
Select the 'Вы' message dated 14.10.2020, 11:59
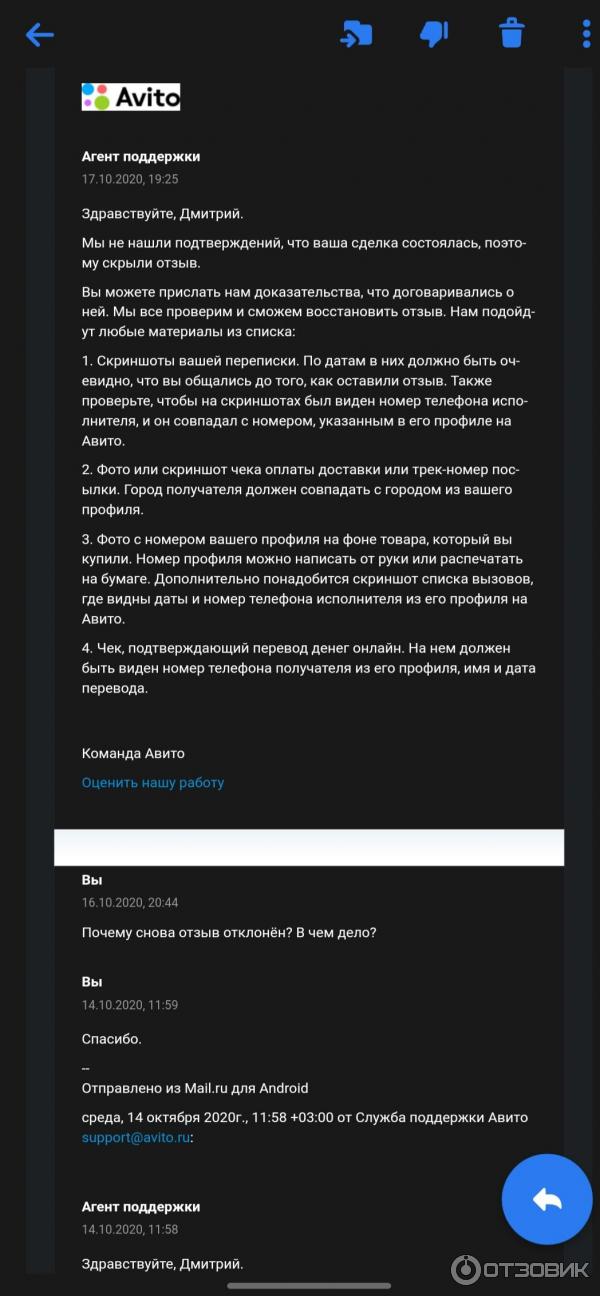coord(92,982)
